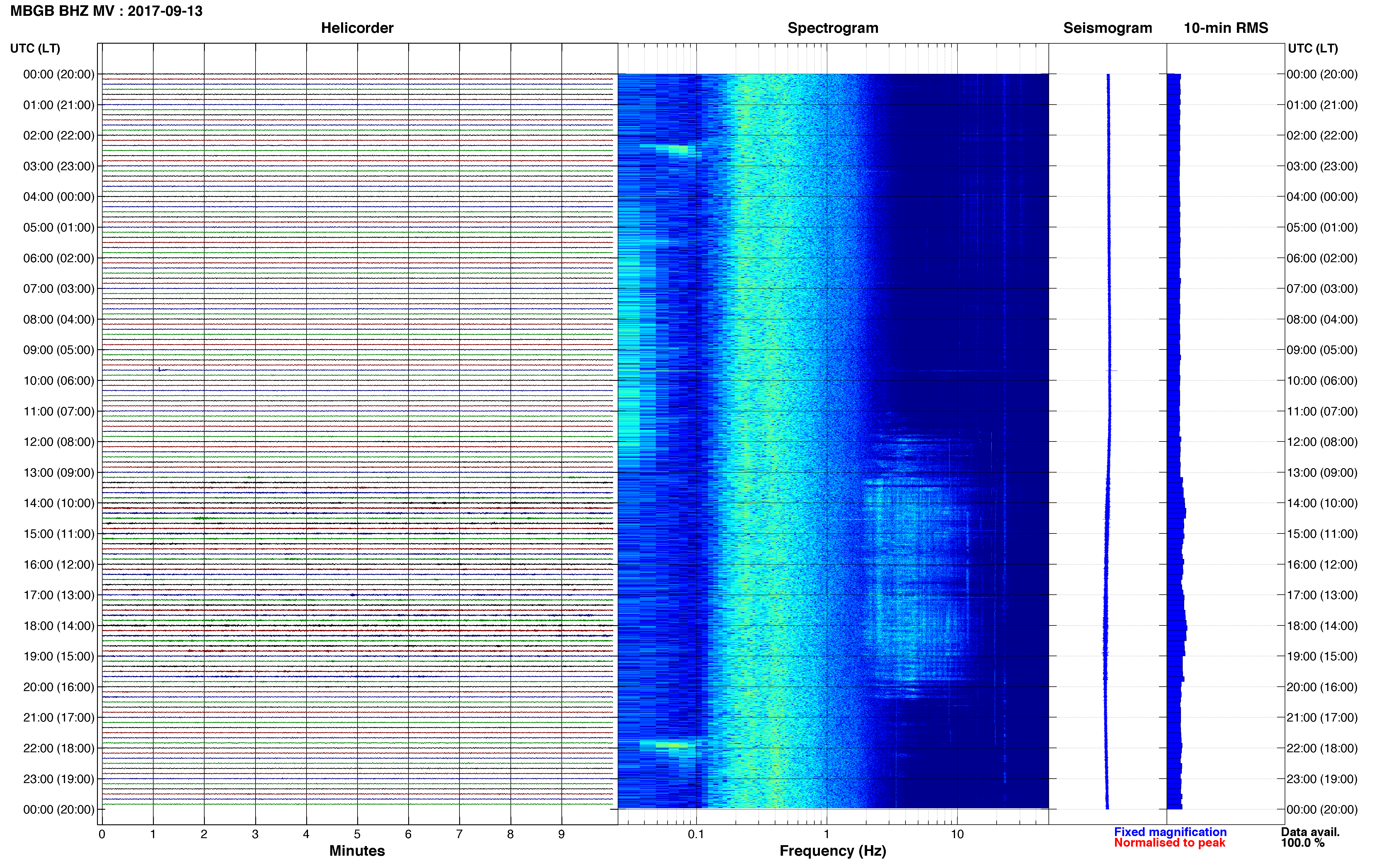Click frequency tick label '10'
Image resolution: width=1389 pixels, height=868 pixels.
[x=957, y=834]
